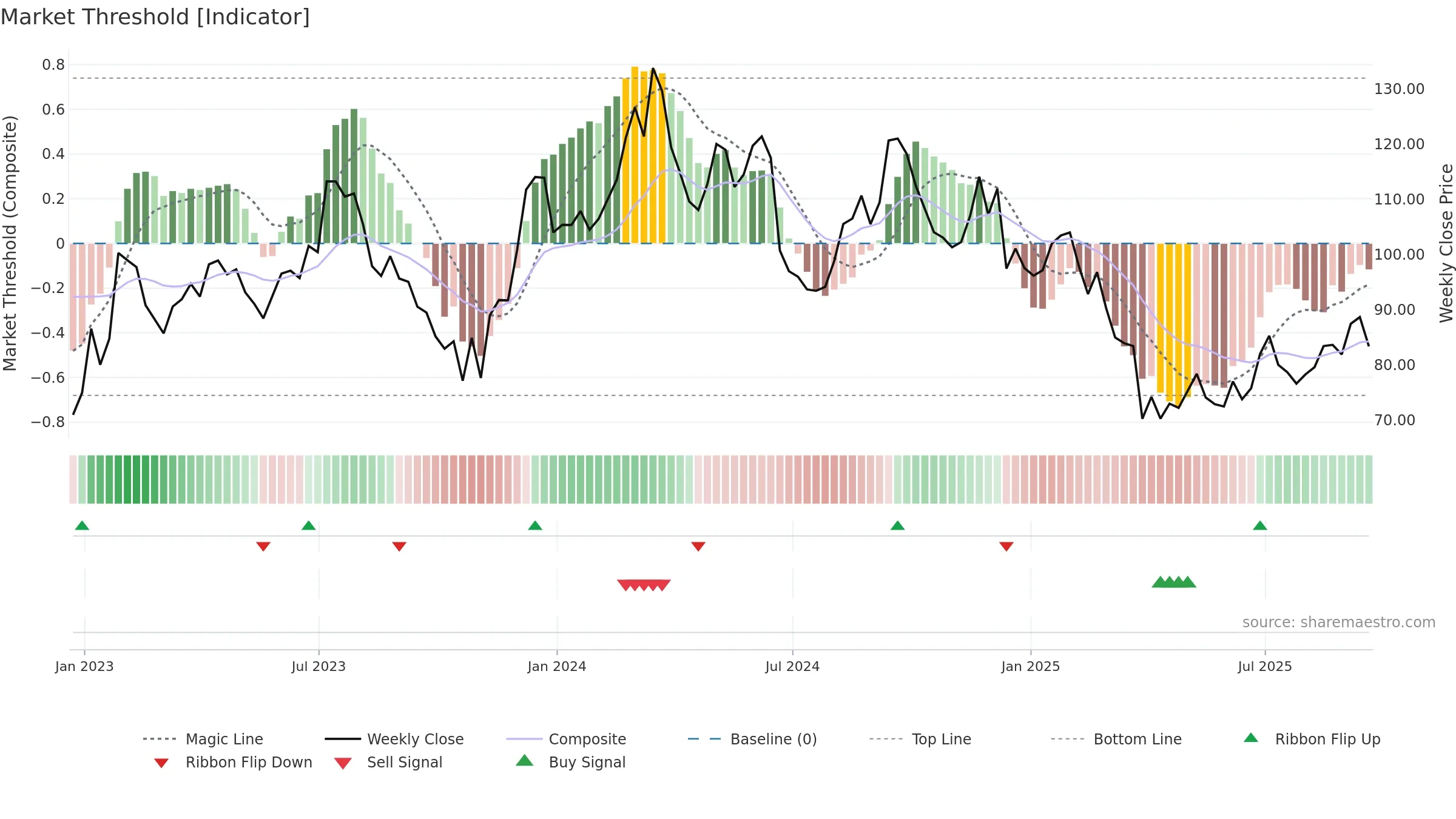Click the Jul 2024 x-axis label

[x=792, y=666]
